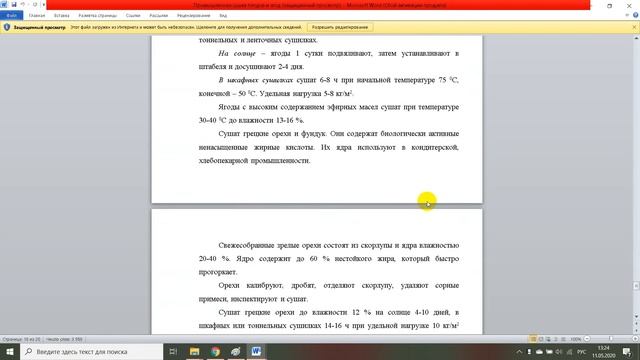Click the word count in status bar
Image resolution: width=640 pixels, height=360 pixels.
pos(64,339)
